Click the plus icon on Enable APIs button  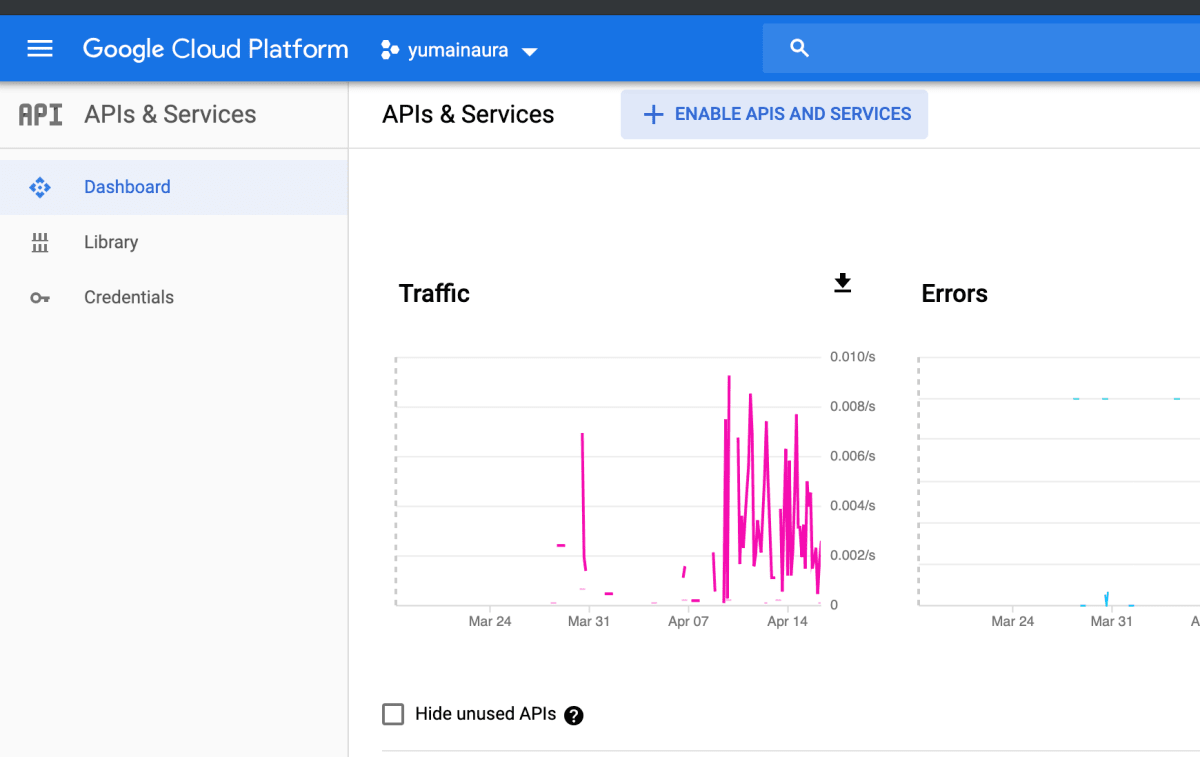click(x=653, y=114)
